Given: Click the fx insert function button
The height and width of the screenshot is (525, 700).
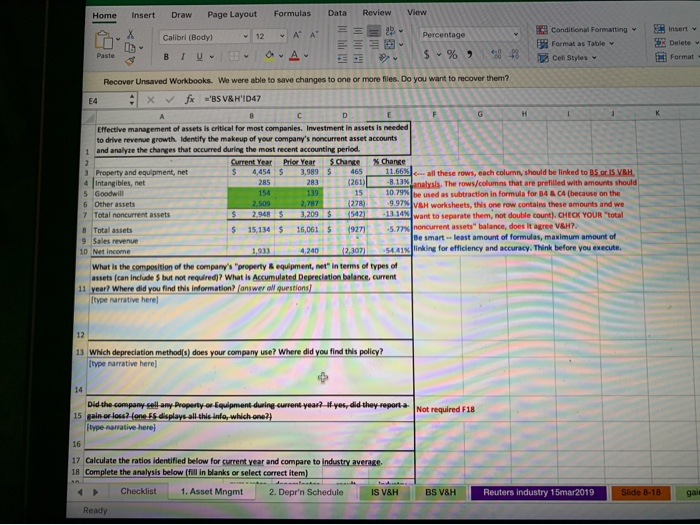Looking at the screenshot, I should (189, 100).
